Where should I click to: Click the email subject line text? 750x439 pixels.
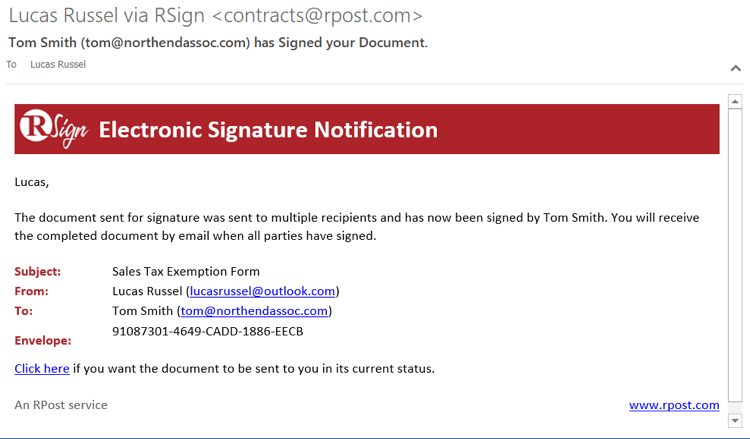[x=218, y=43]
